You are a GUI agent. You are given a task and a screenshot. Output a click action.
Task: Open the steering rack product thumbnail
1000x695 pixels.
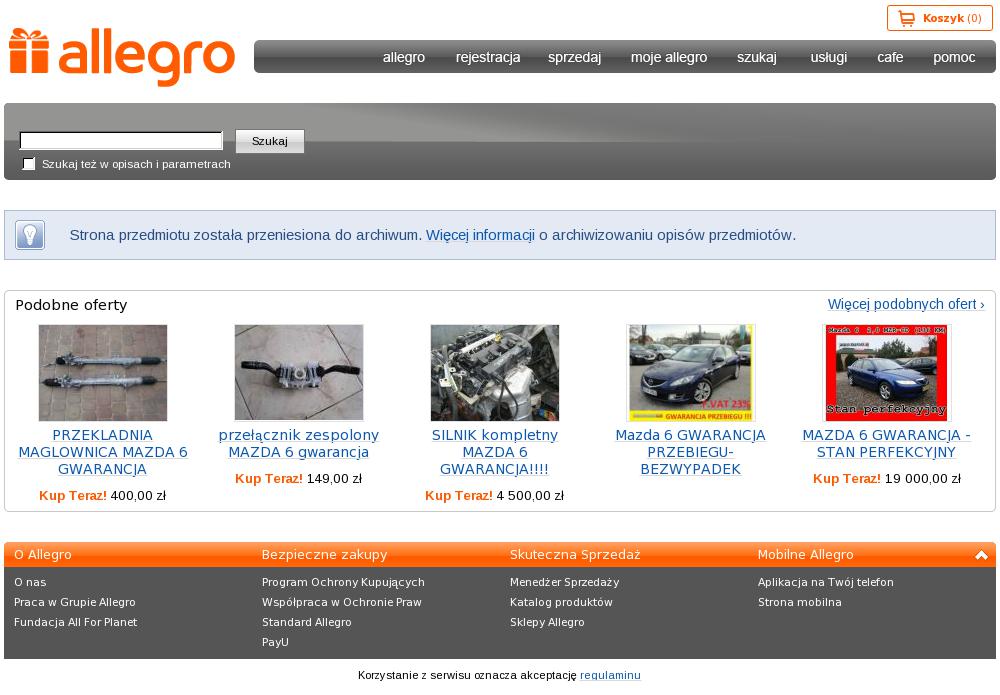(103, 373)
